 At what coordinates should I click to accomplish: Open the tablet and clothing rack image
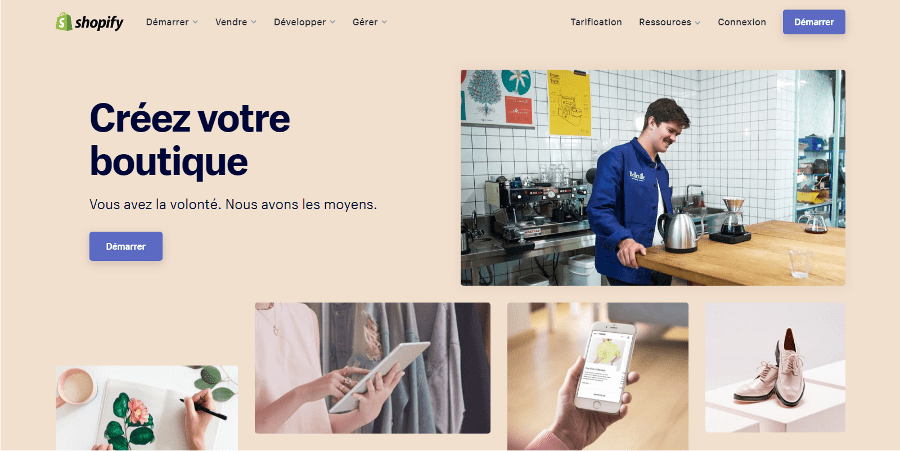pyautogui.click(x=373, y=368)
